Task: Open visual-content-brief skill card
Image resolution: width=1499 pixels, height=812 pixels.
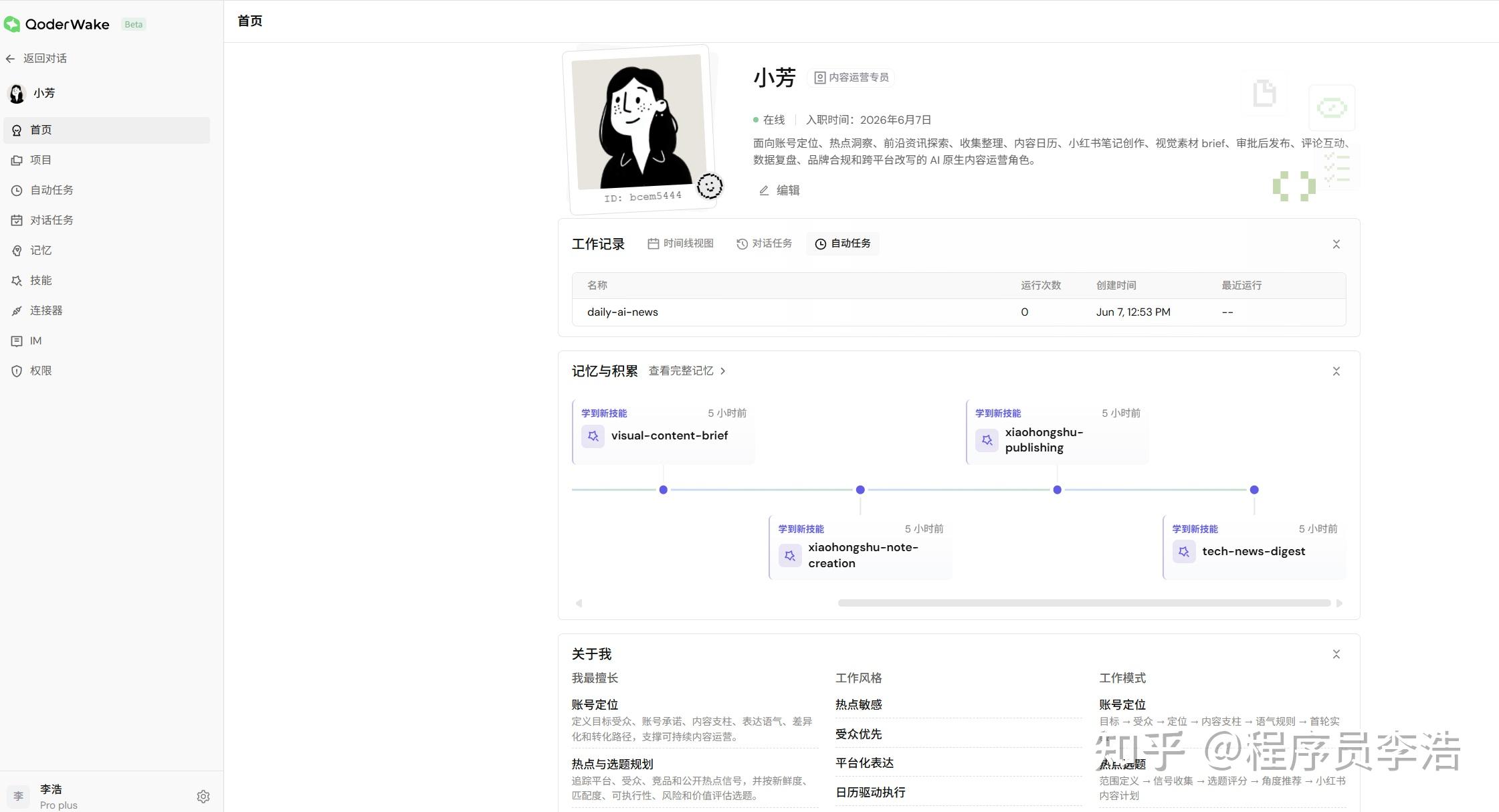Action: click(664, 432)
